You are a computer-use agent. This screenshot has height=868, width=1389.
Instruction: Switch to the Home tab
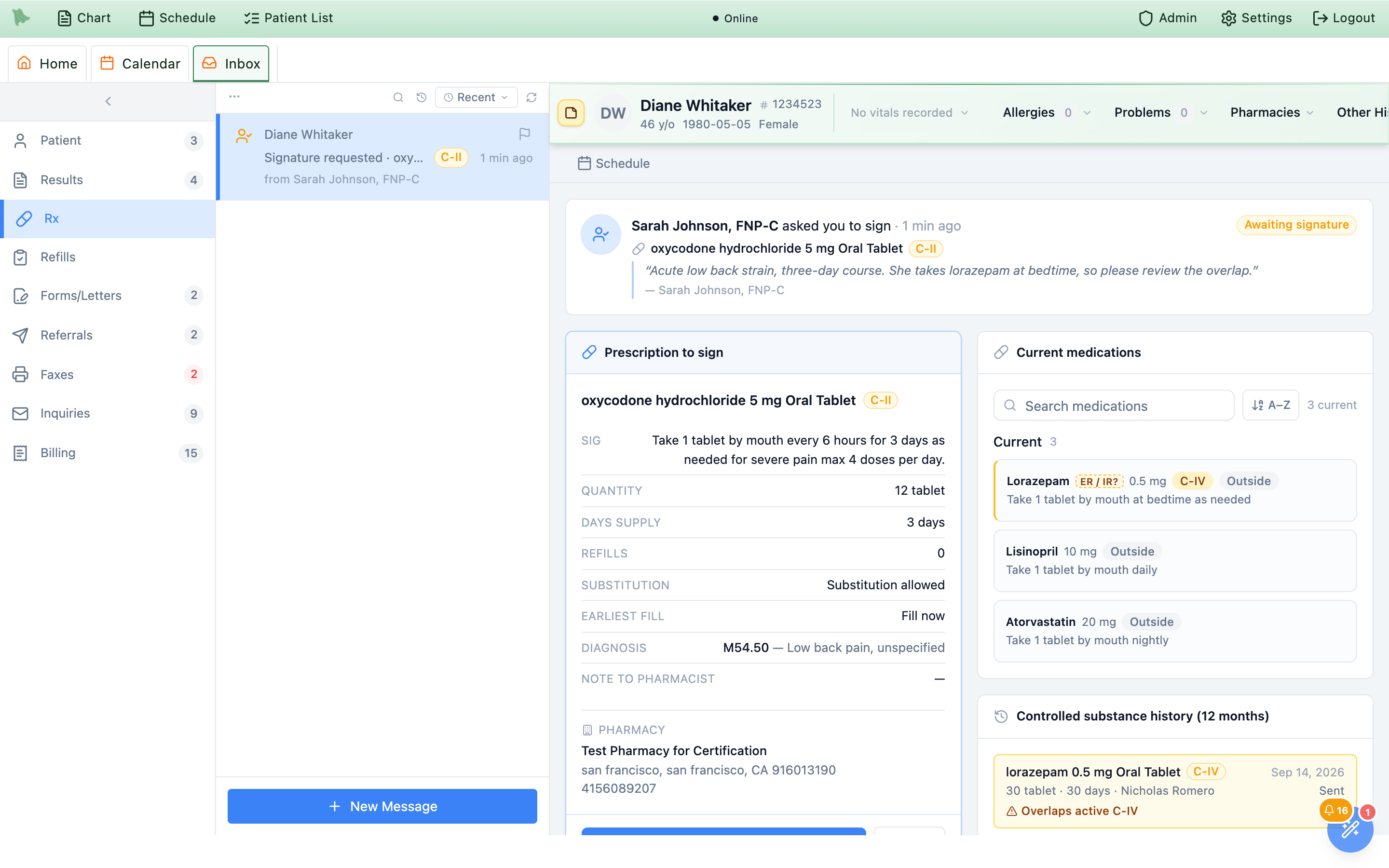coord(47,63)
